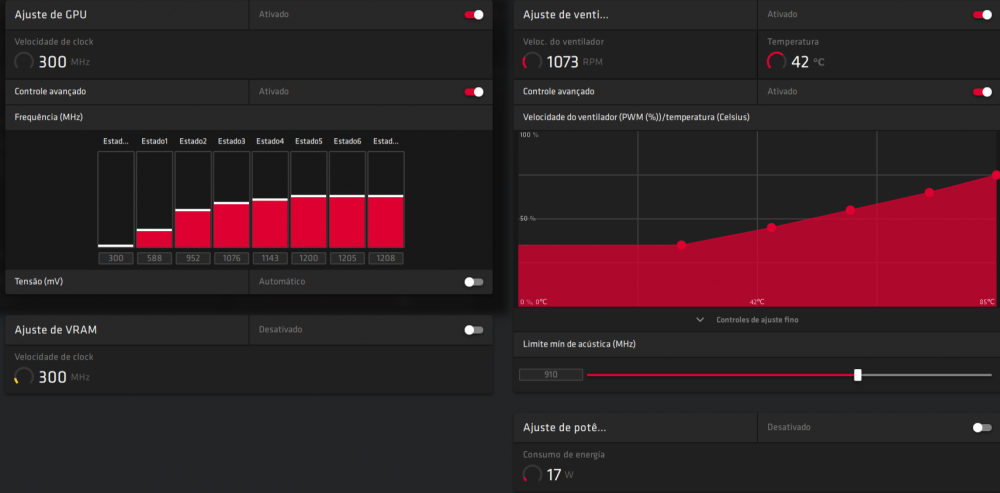Click the VRAM clock speed gauge icon
The width and height of the screenshot is (1000, 493).
pos(25,377)
